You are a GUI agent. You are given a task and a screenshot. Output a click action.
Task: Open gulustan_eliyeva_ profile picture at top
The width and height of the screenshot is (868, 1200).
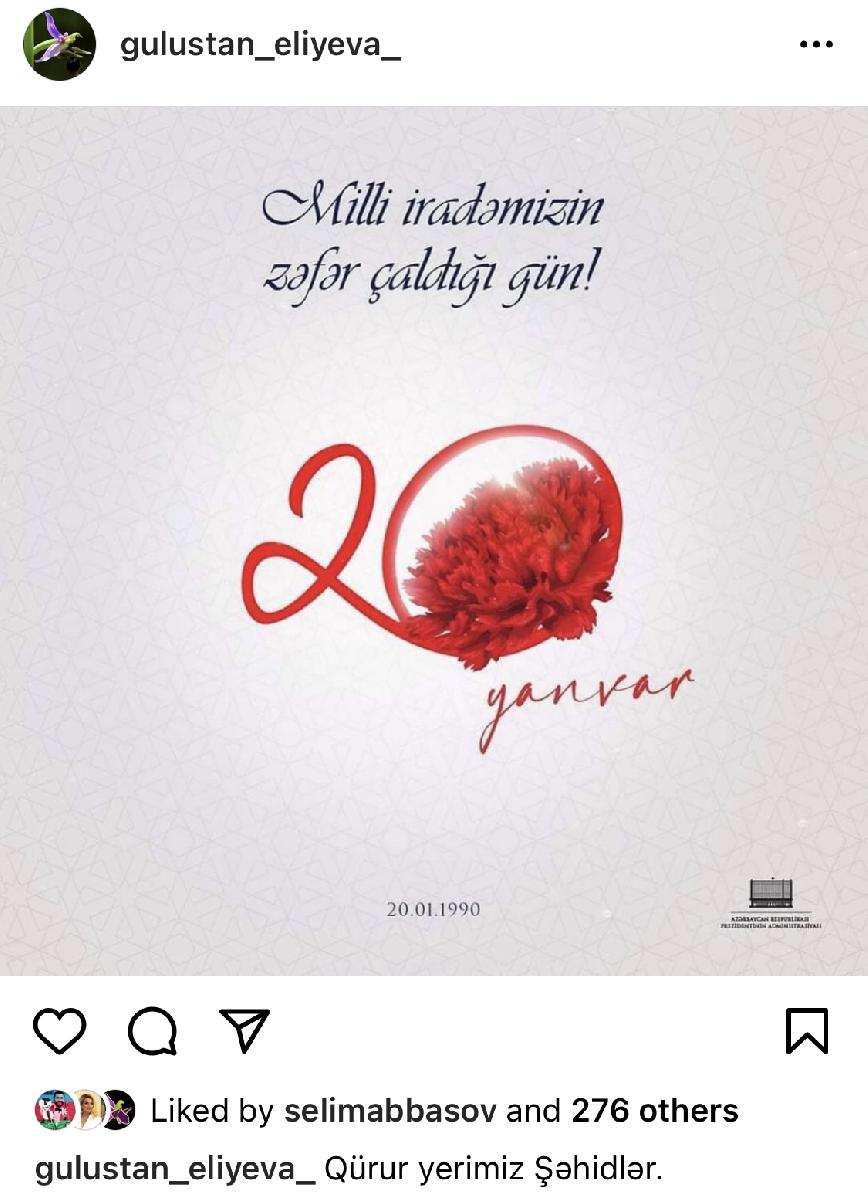(x=59, y=45)
